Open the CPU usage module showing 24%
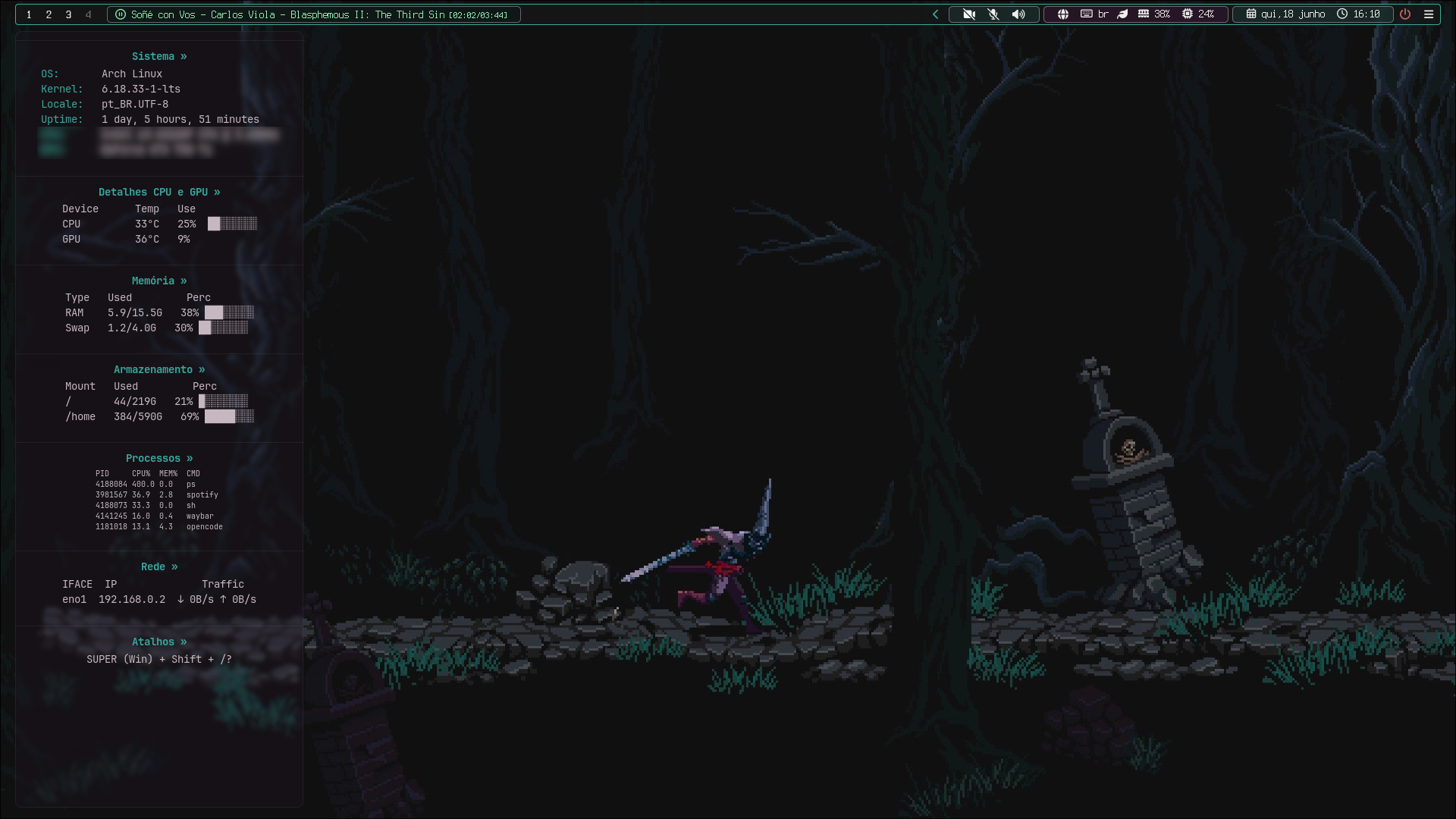 [1198, 14]
